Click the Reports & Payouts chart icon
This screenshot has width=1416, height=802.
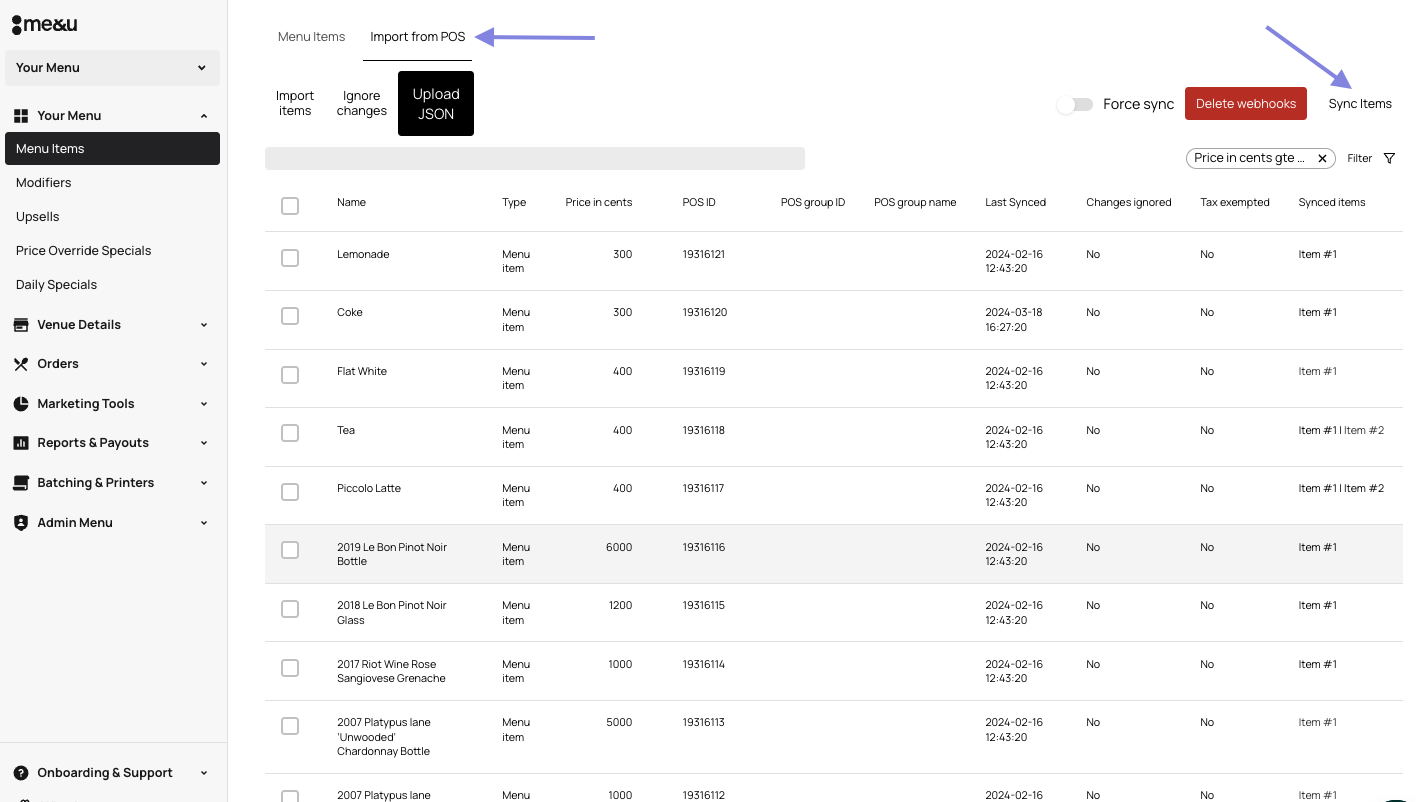pyautogui.click(x=21, y=443)
